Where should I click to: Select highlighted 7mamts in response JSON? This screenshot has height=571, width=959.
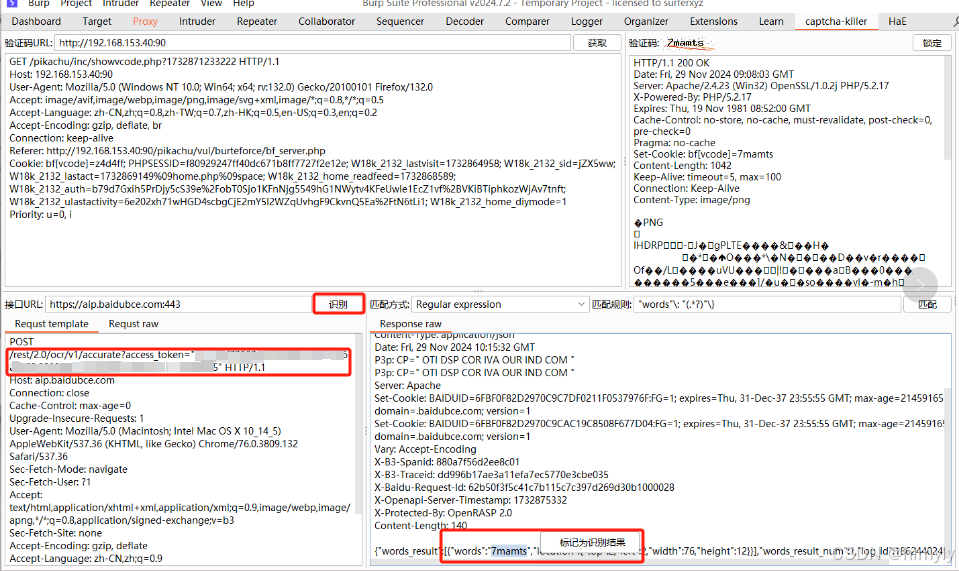click(509, 551)
